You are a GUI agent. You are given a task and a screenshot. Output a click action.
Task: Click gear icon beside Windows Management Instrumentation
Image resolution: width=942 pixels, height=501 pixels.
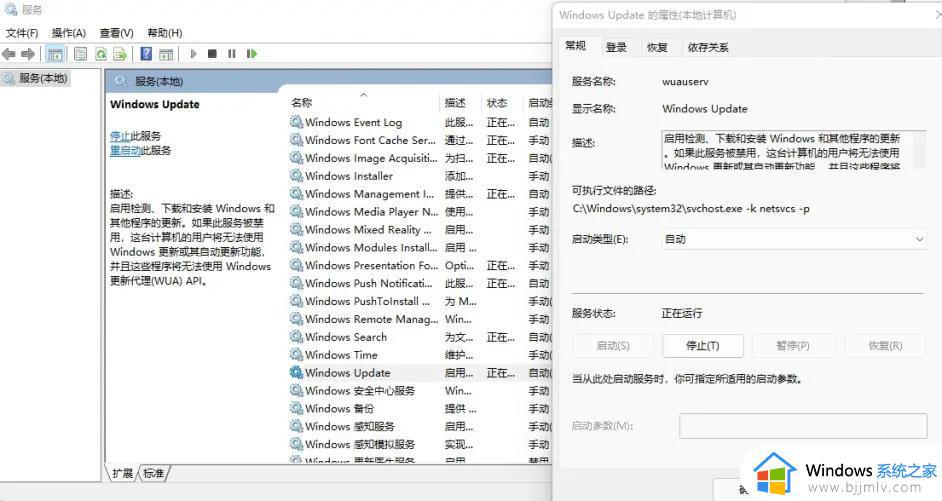(296, 193)
